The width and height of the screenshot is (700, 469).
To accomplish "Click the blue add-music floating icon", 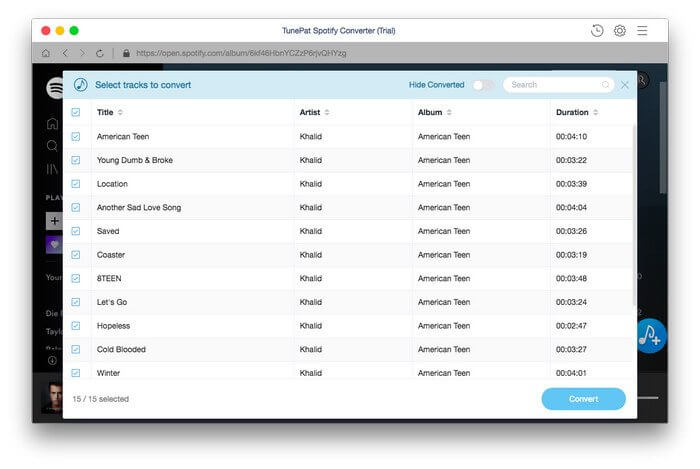I will click(x=650, y=335).
